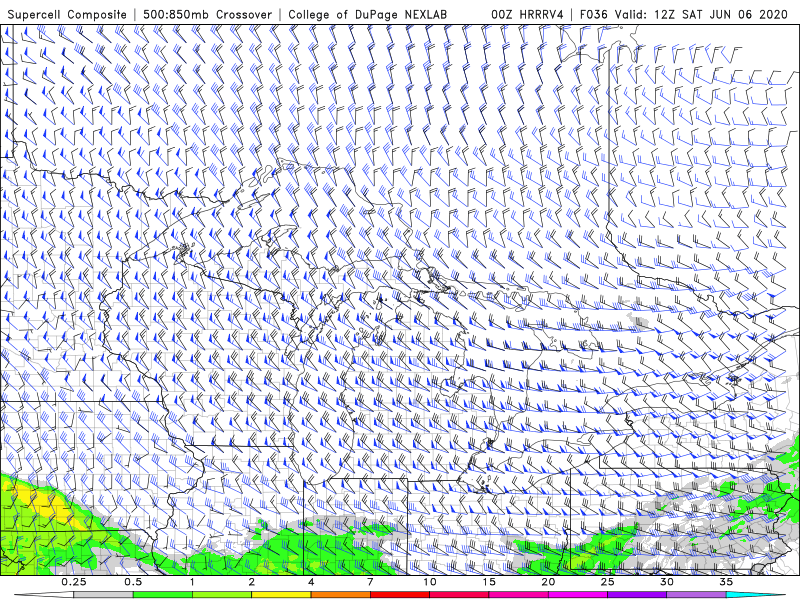The width and height of the screenshot is (800, 600).
Task: Select the gray 0.25–0.5 color bar segment
Action: tap(103, 595)
